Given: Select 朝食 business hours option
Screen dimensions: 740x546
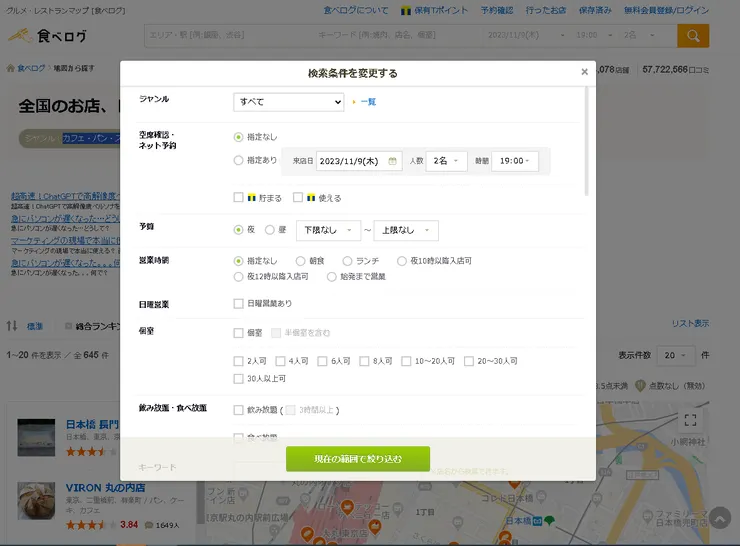Looking at the screenshot, I should pos(300,261).
